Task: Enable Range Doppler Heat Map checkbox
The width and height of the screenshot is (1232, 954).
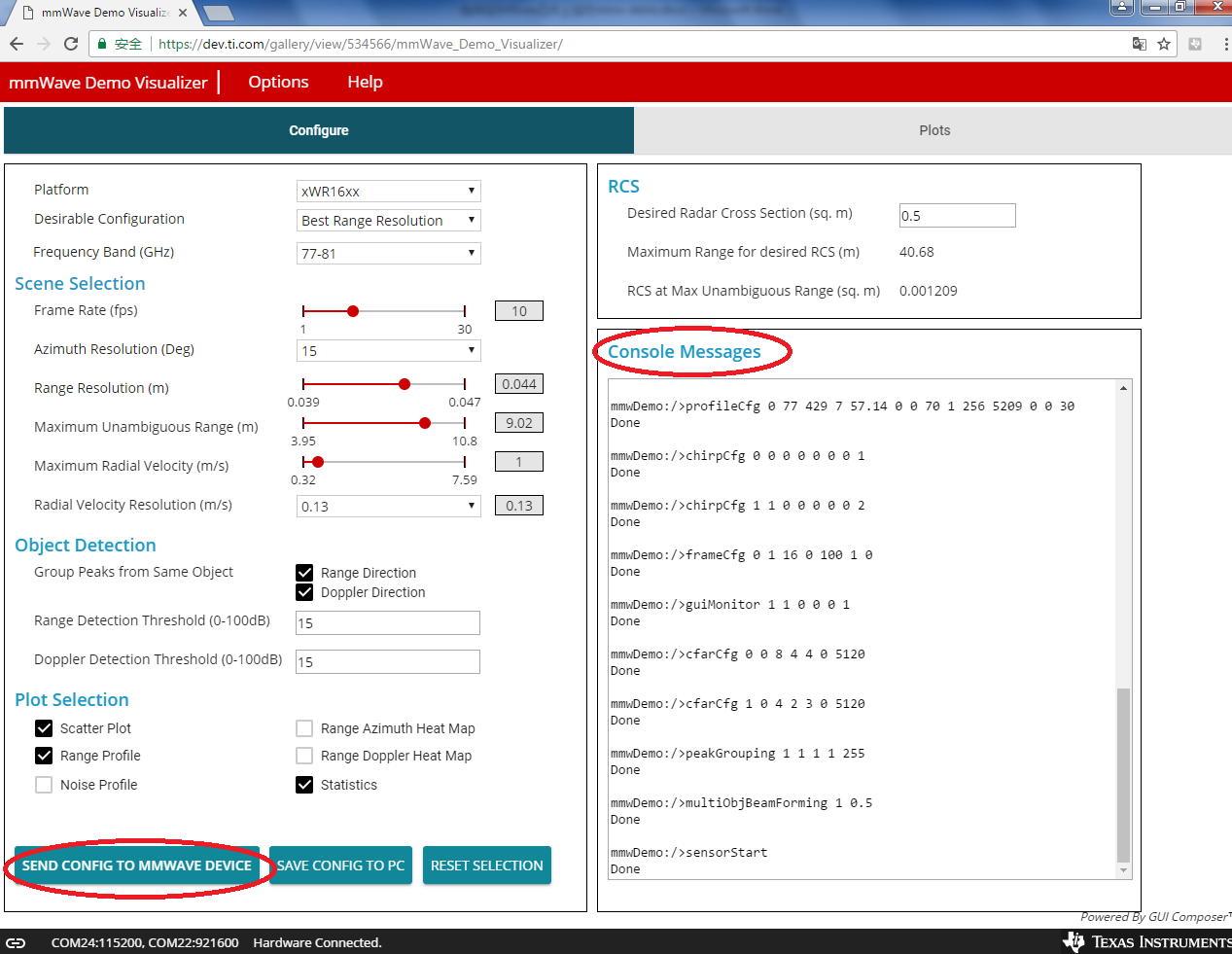Action: (304, 756)
